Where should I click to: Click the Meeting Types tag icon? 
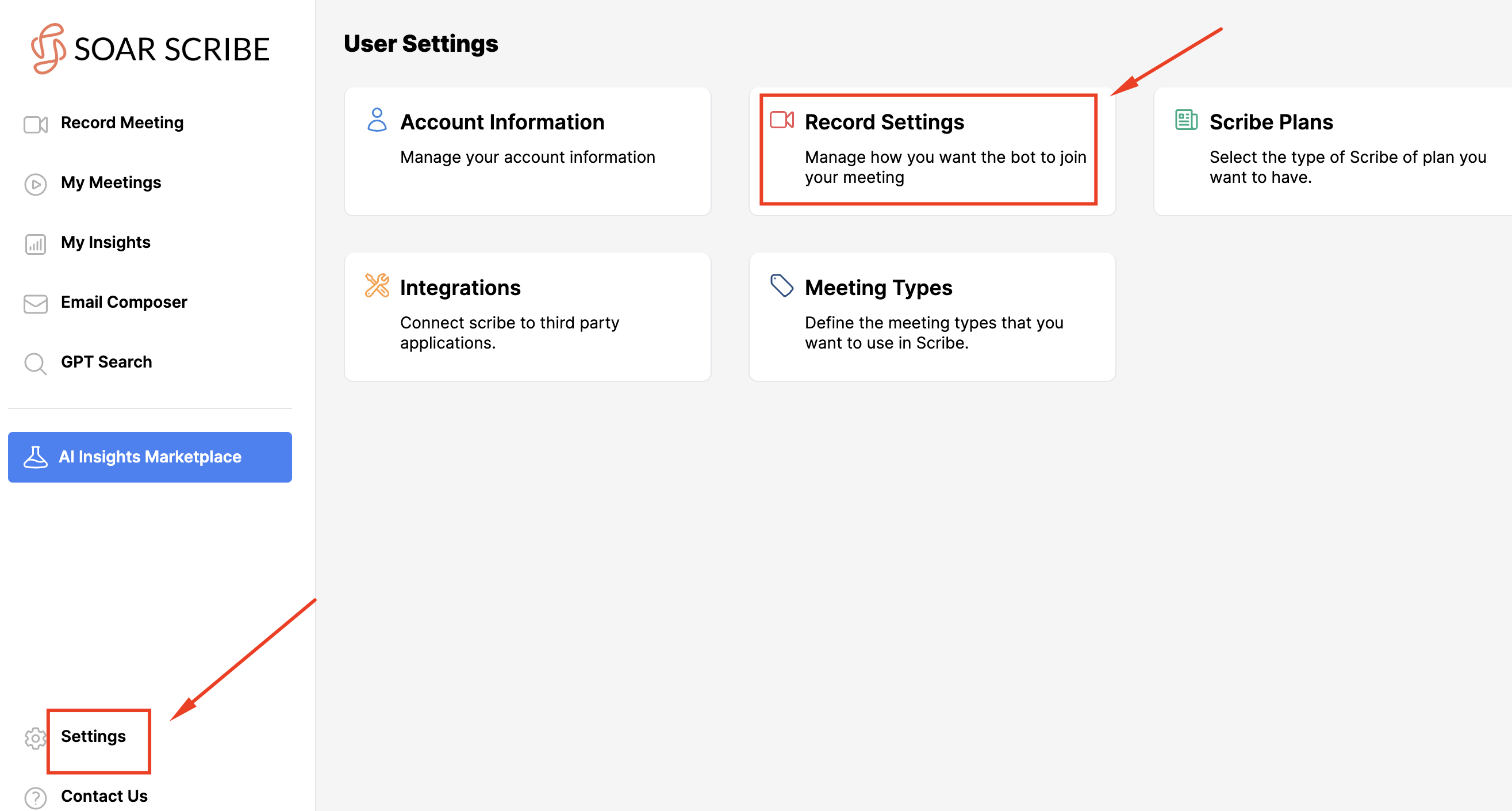tap(781, 285)
